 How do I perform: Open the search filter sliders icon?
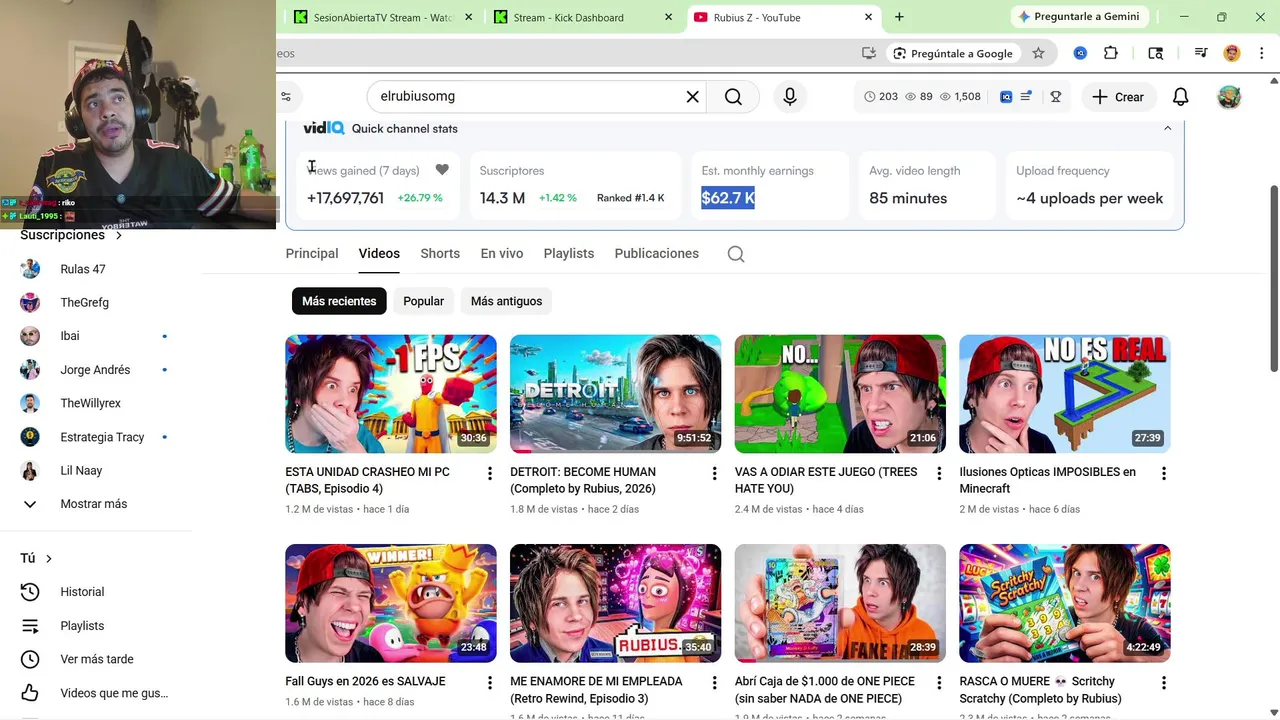click(x=286, y=97)
